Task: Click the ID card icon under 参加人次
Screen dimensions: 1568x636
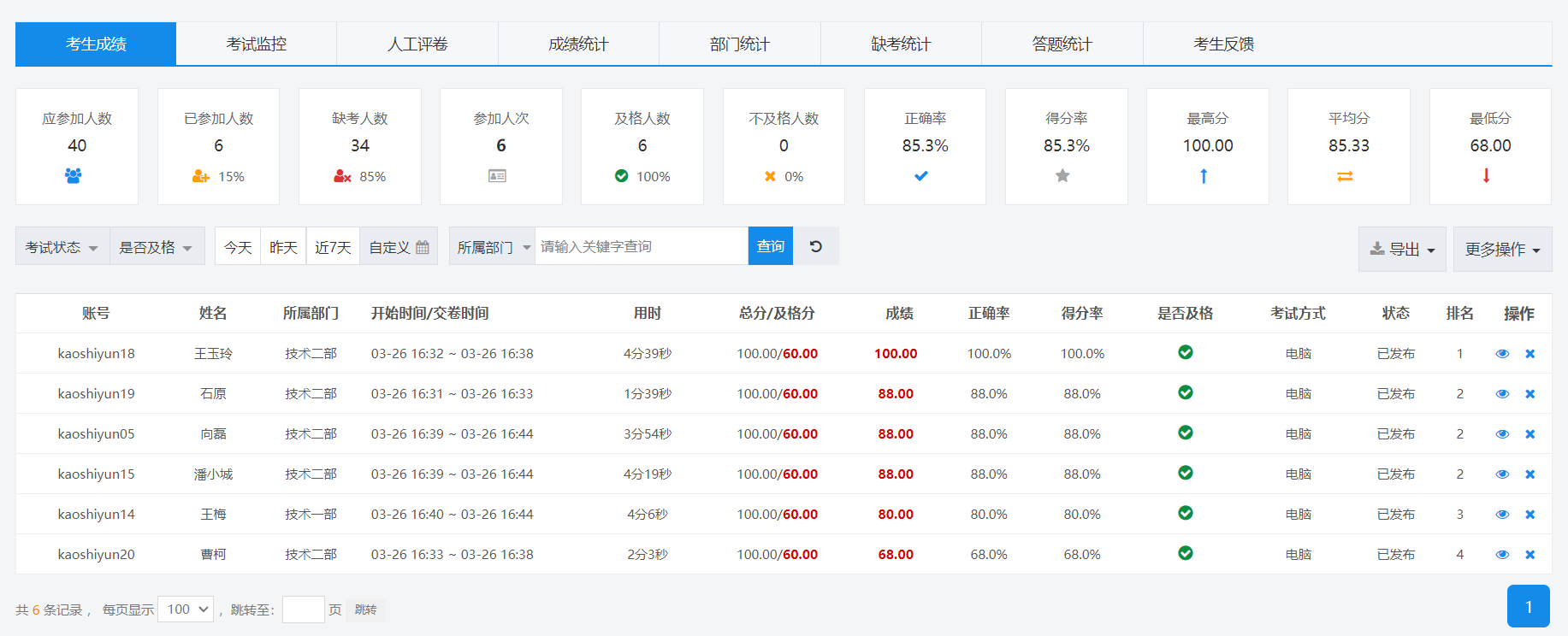Action: 497,176
